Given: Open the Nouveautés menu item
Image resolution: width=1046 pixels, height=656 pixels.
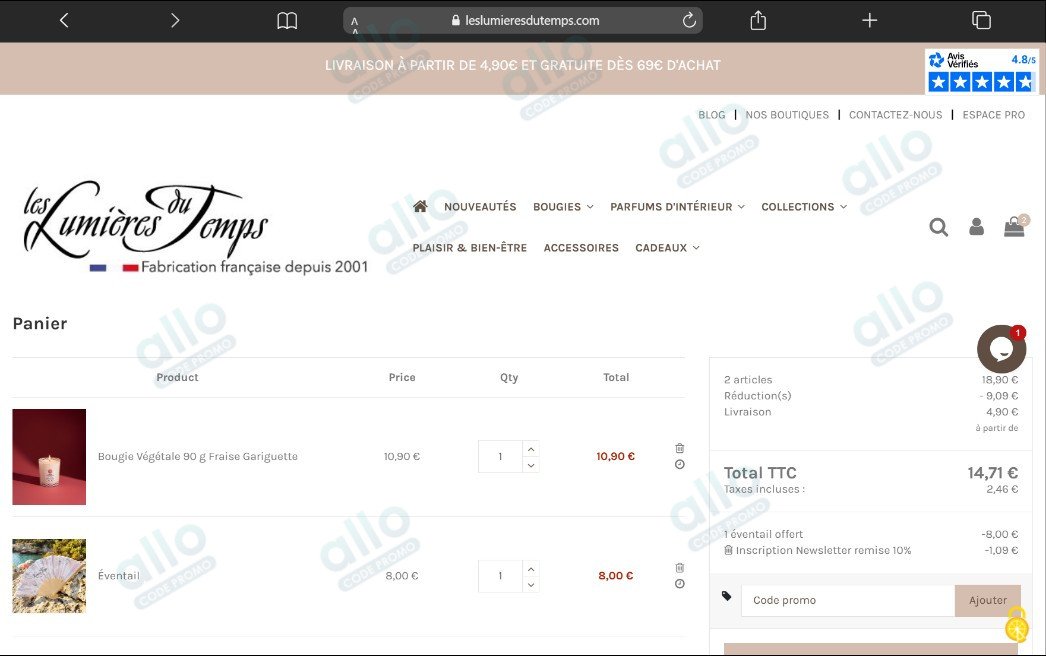Looking at the screenshot, I should 480,207.
